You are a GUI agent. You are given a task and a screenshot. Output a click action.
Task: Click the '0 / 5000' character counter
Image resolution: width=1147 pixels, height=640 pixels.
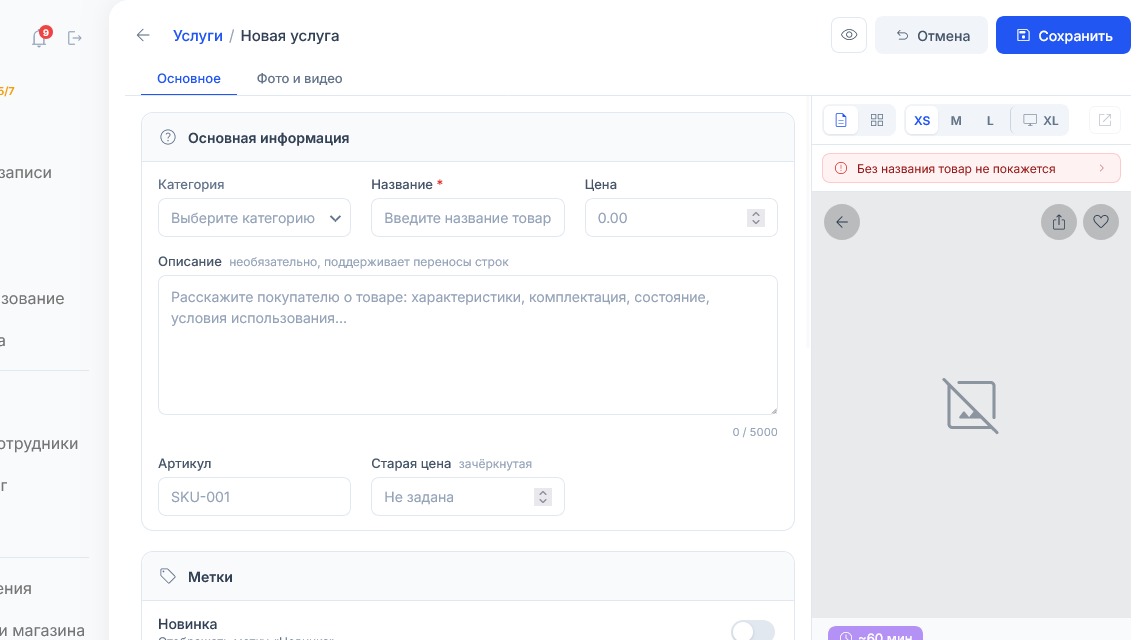pyautogui.click(x=755, y=432)
